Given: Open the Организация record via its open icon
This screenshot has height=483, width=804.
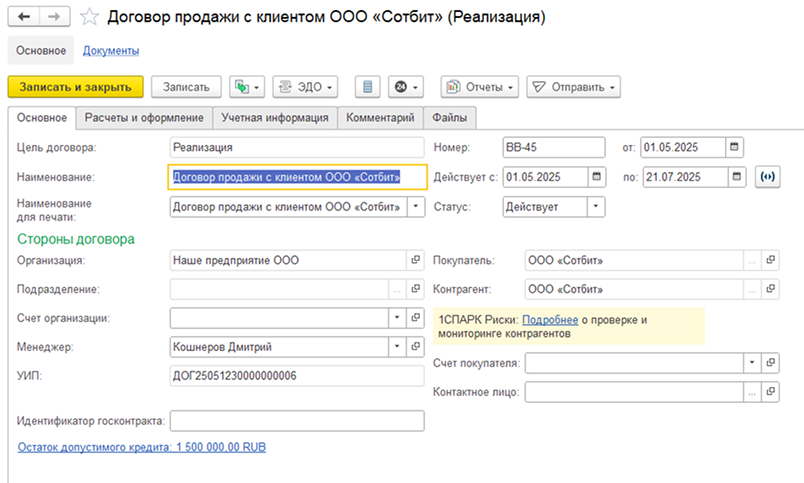Looking at the screenshot, I should [x=415, y=261].
